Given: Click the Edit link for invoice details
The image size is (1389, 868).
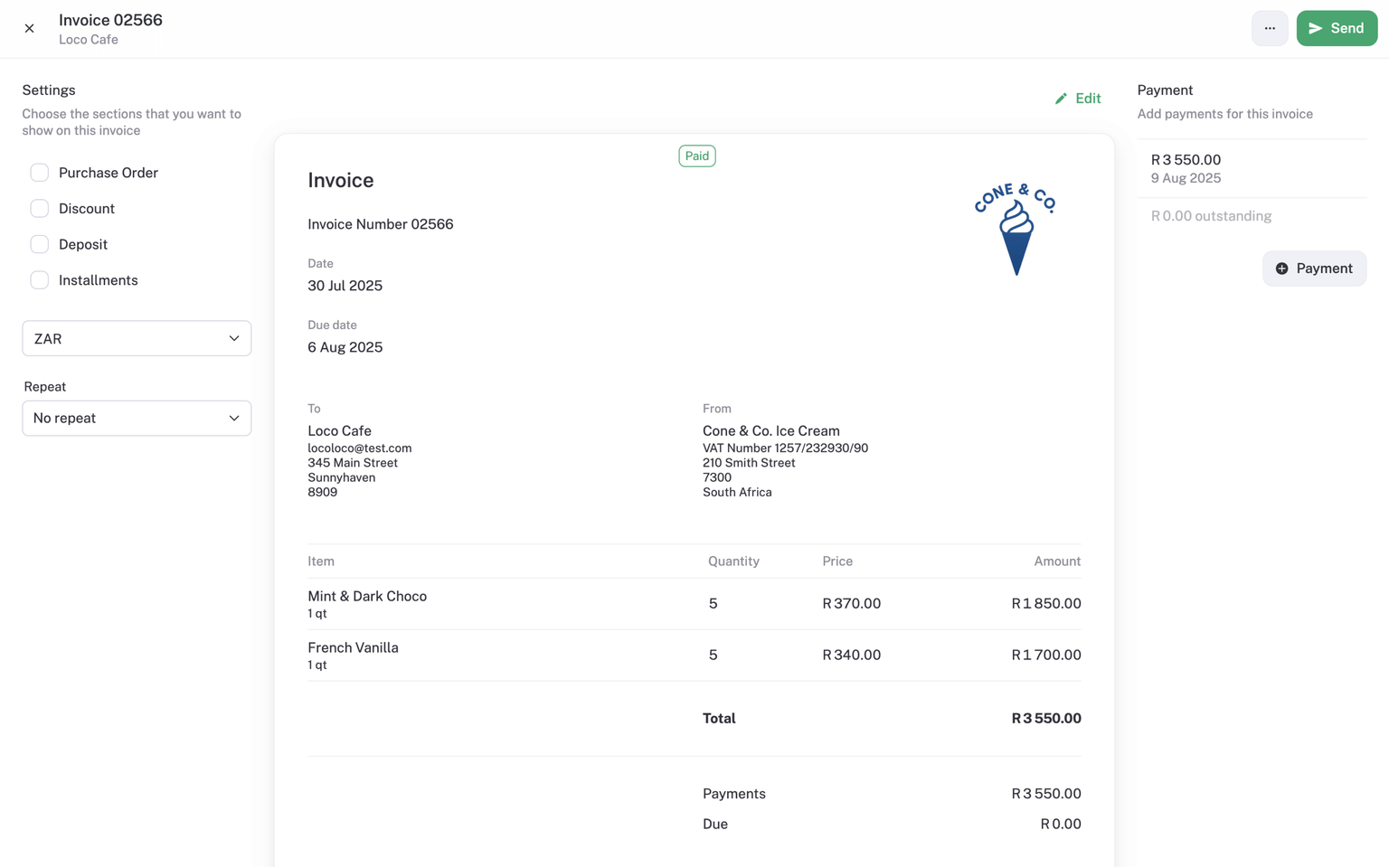Looking at the screenshot, I should (x=1087, y=98).
